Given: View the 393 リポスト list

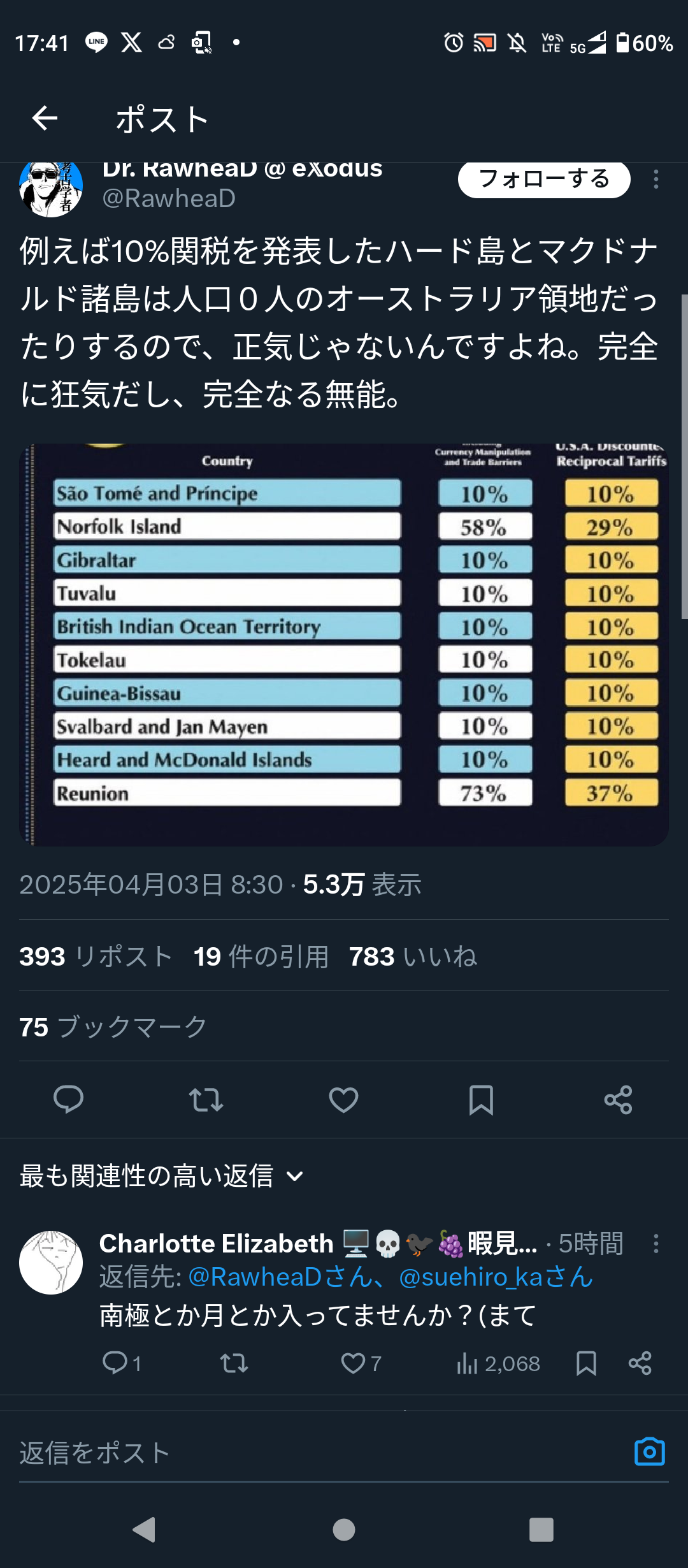Looking at the screenshot, I should 96,957.
